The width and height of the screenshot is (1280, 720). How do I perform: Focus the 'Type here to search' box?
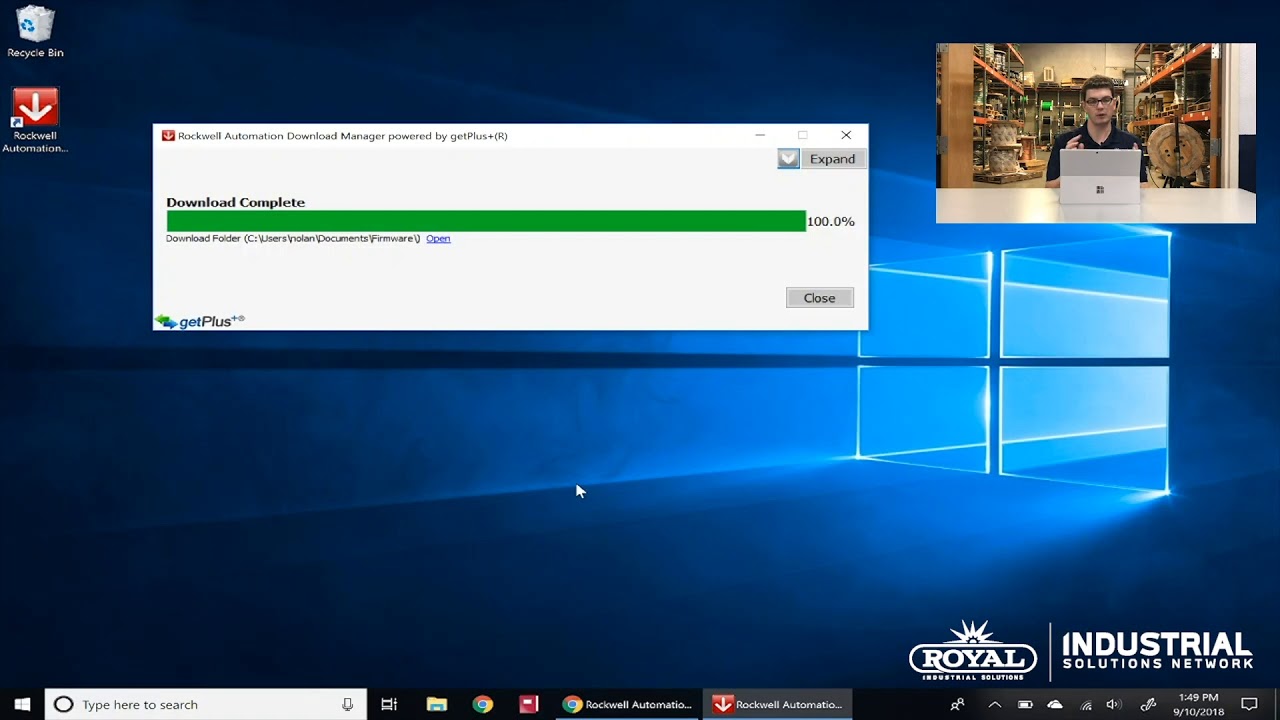coord(206,704)
